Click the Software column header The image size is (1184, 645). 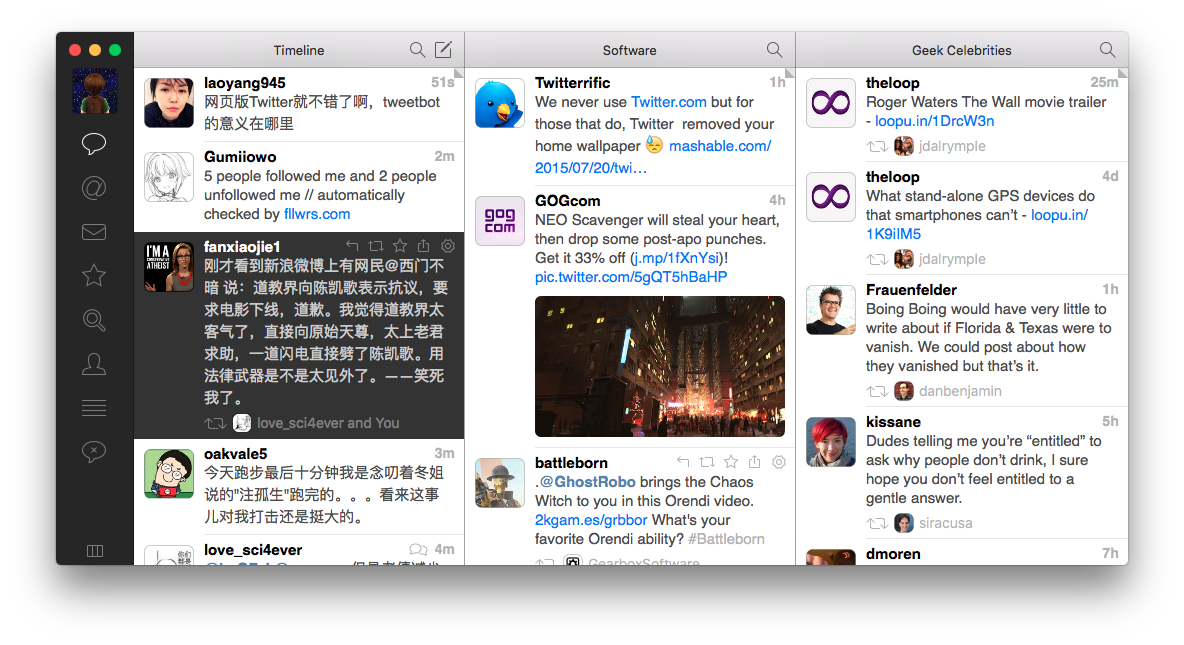tap(629, 50)
